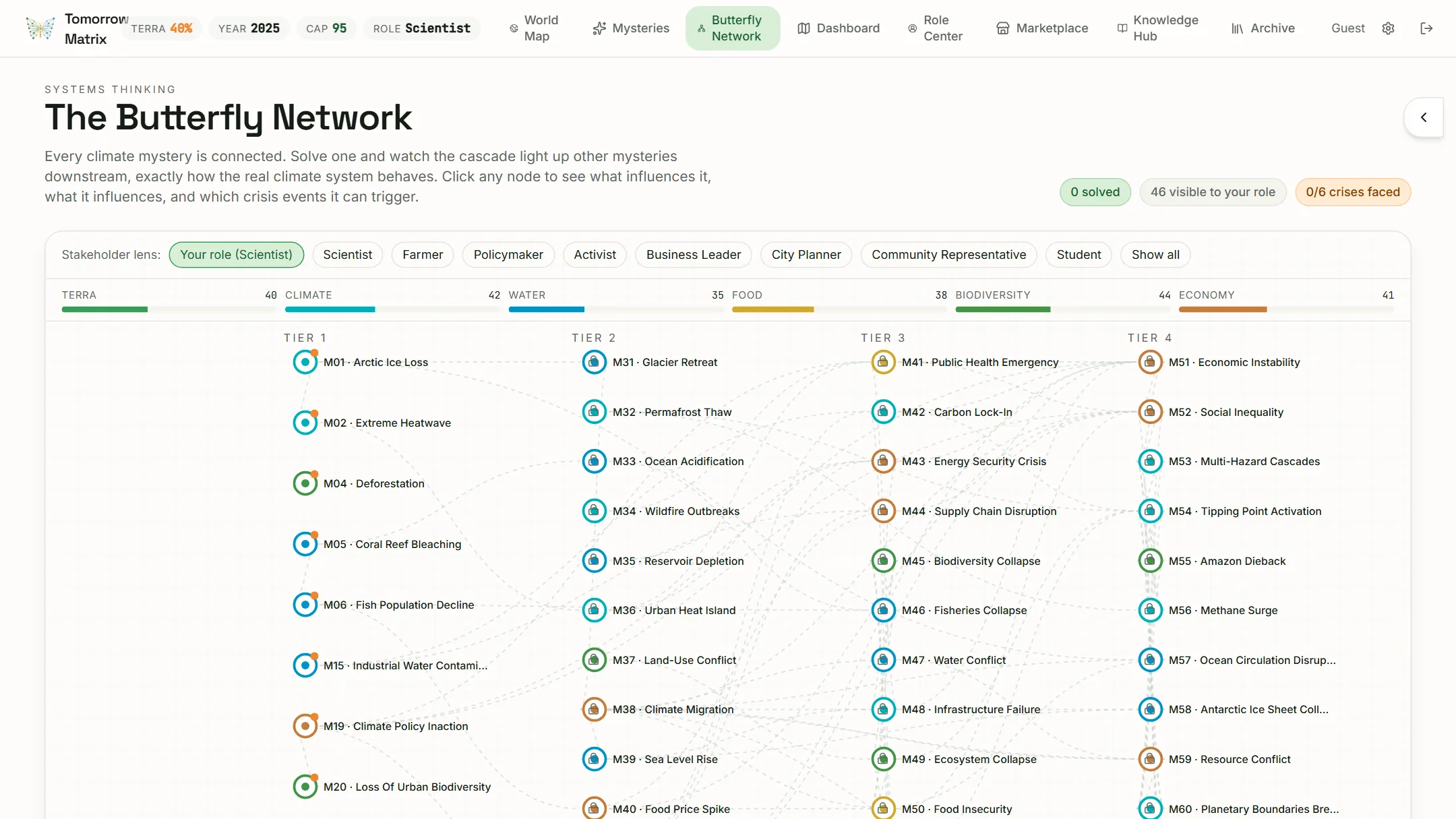Click the M54 · Tipping Point Activation label
The width and height of the screenshot is (1456, 819).
tap(1245, 511)
